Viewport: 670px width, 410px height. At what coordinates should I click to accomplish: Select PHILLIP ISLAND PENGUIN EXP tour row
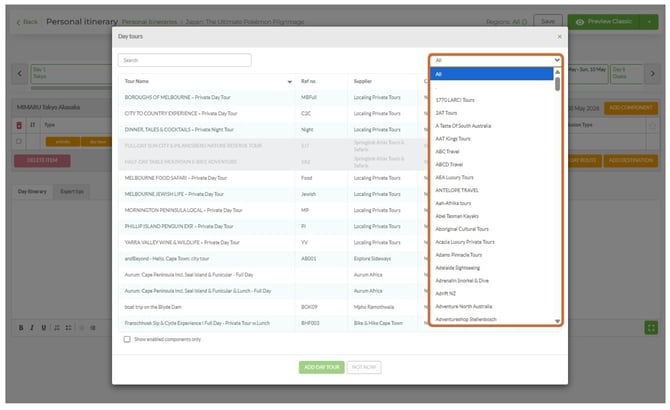tap(273, 226)
